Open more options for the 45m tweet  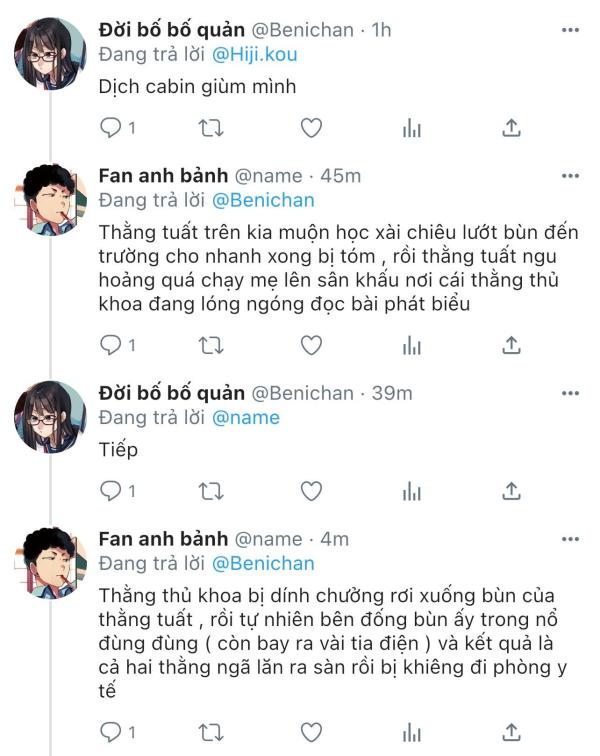[570, 176]
